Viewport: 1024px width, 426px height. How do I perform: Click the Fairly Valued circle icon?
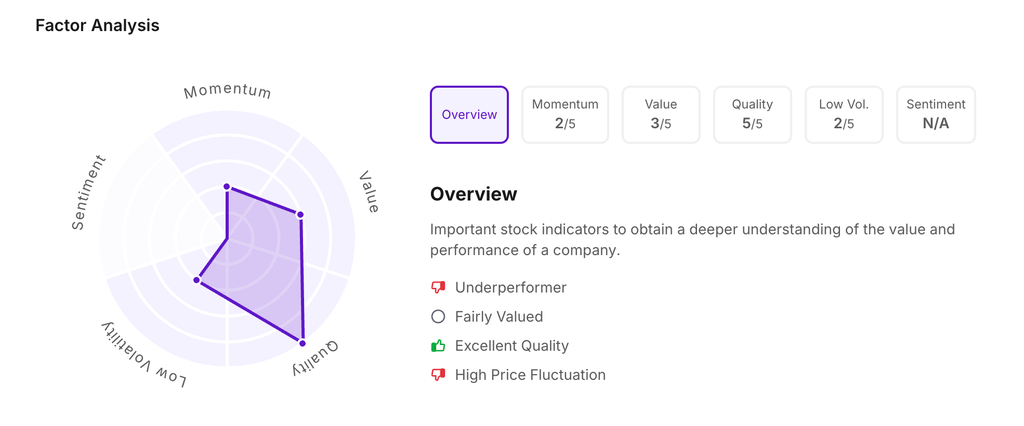pyautogui.click(x=438, y=316)
